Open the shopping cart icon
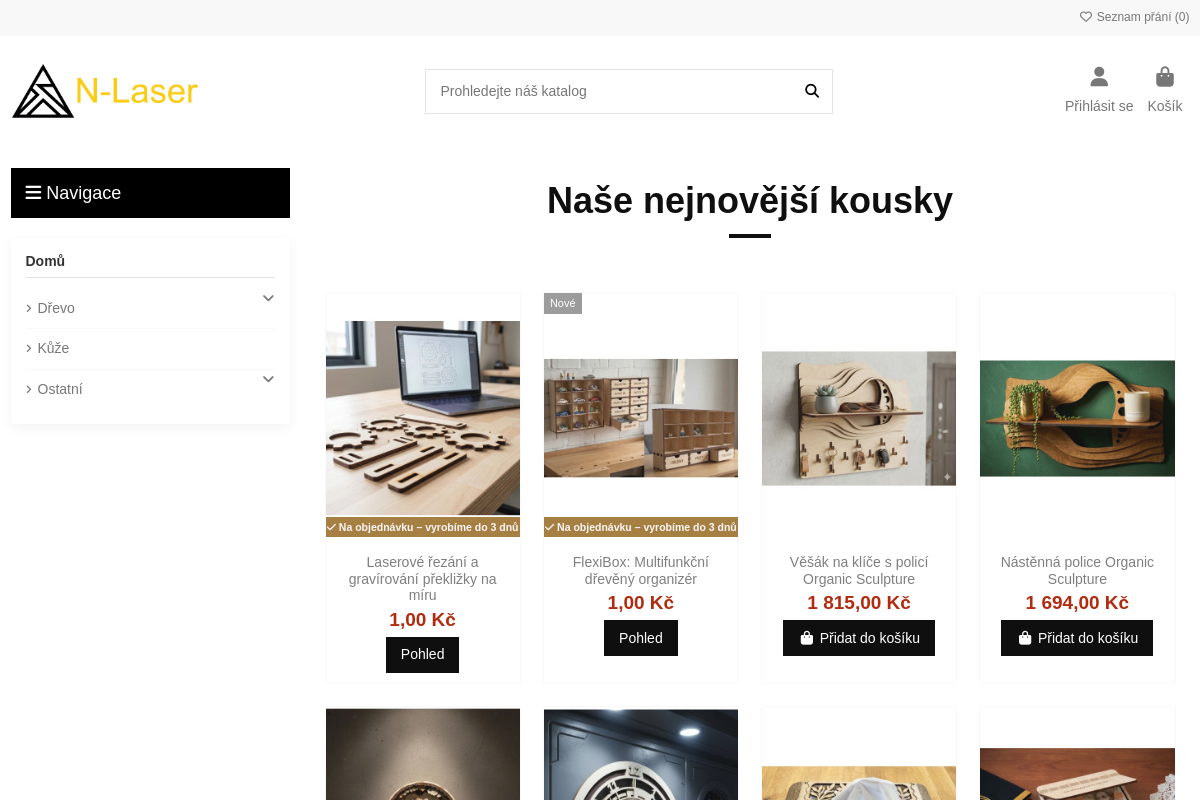1200x800 pixels. (1165, 77)
